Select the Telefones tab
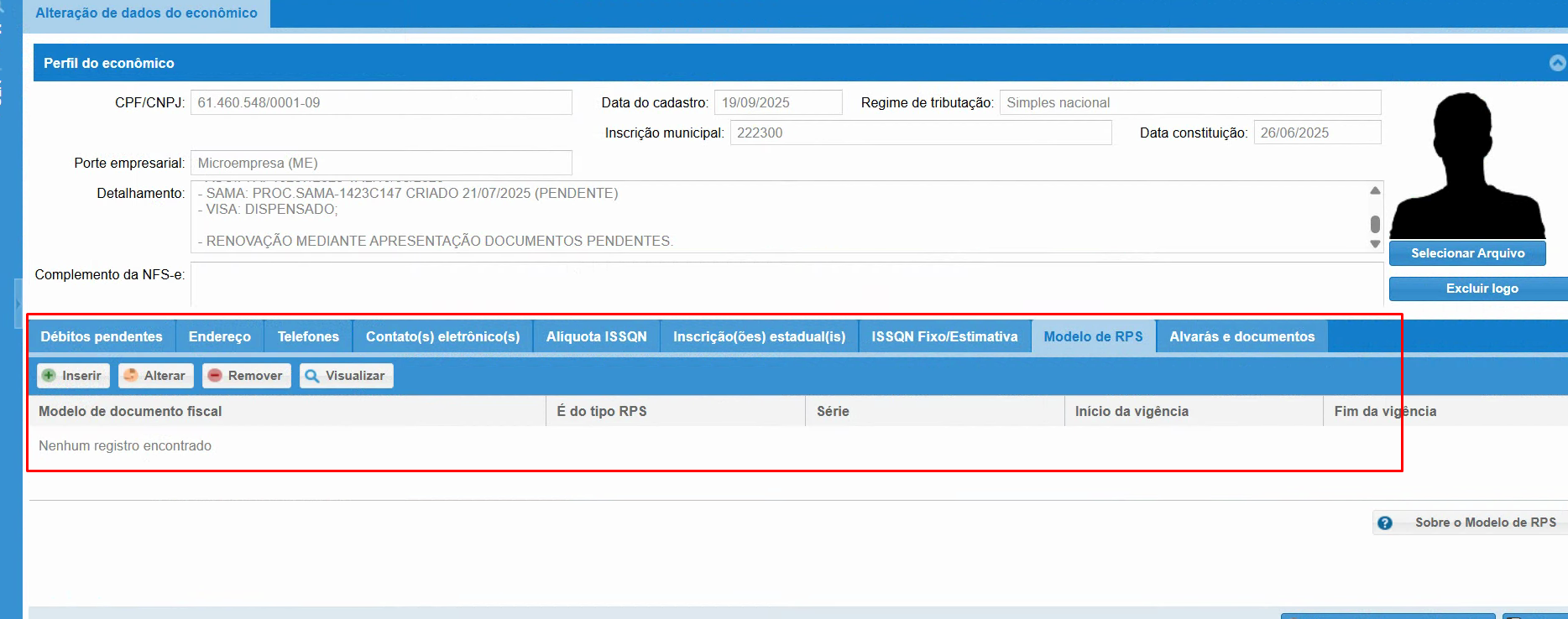The width and height of the screenshot is (1568, 619). click(308, 336)
